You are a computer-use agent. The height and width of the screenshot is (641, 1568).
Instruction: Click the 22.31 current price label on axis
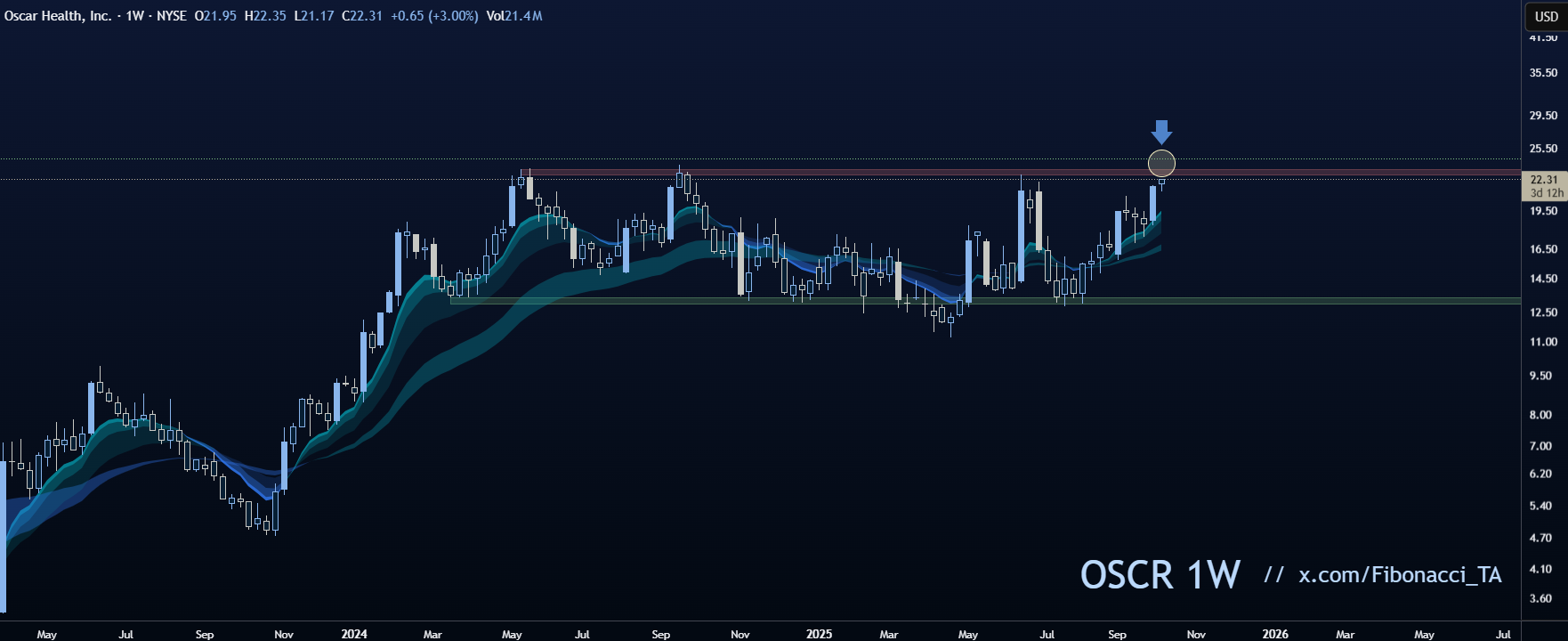click(x=1544, y=179)
